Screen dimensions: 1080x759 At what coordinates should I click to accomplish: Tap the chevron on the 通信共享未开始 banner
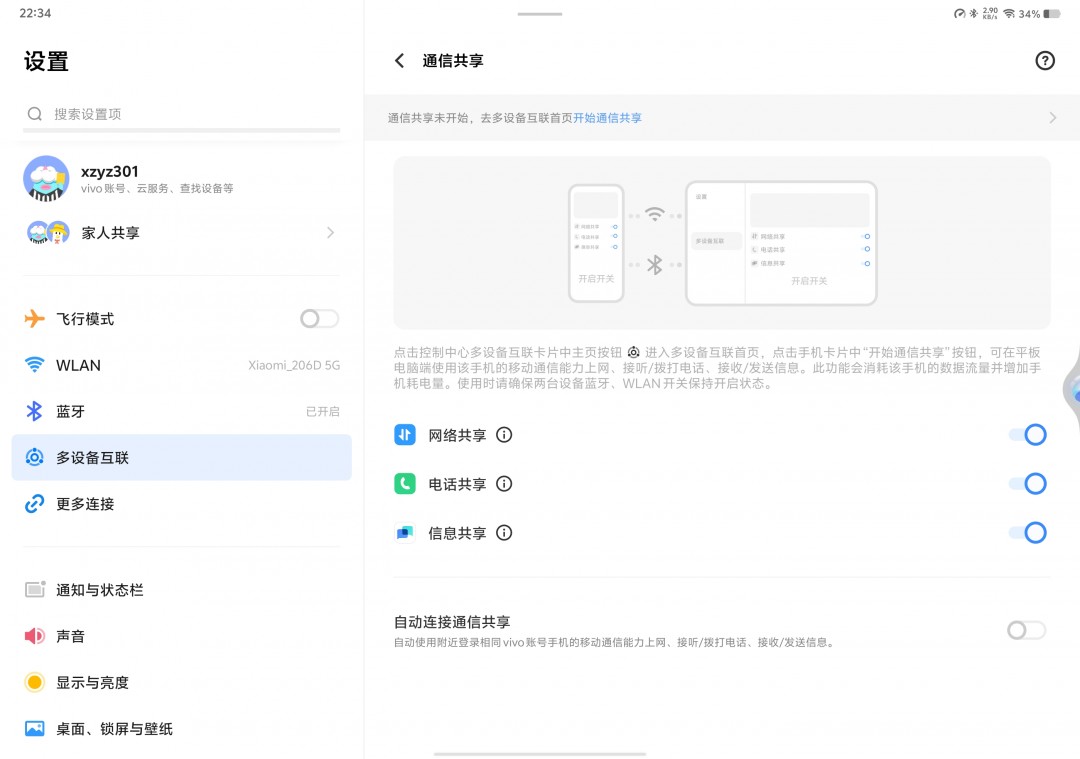pos(1052,118)
